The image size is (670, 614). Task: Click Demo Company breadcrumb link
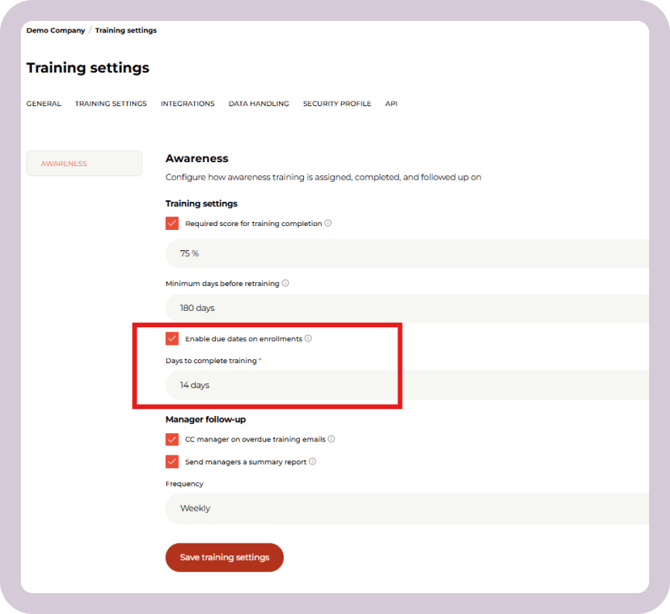pyautogui.click(x=55, y=31)
